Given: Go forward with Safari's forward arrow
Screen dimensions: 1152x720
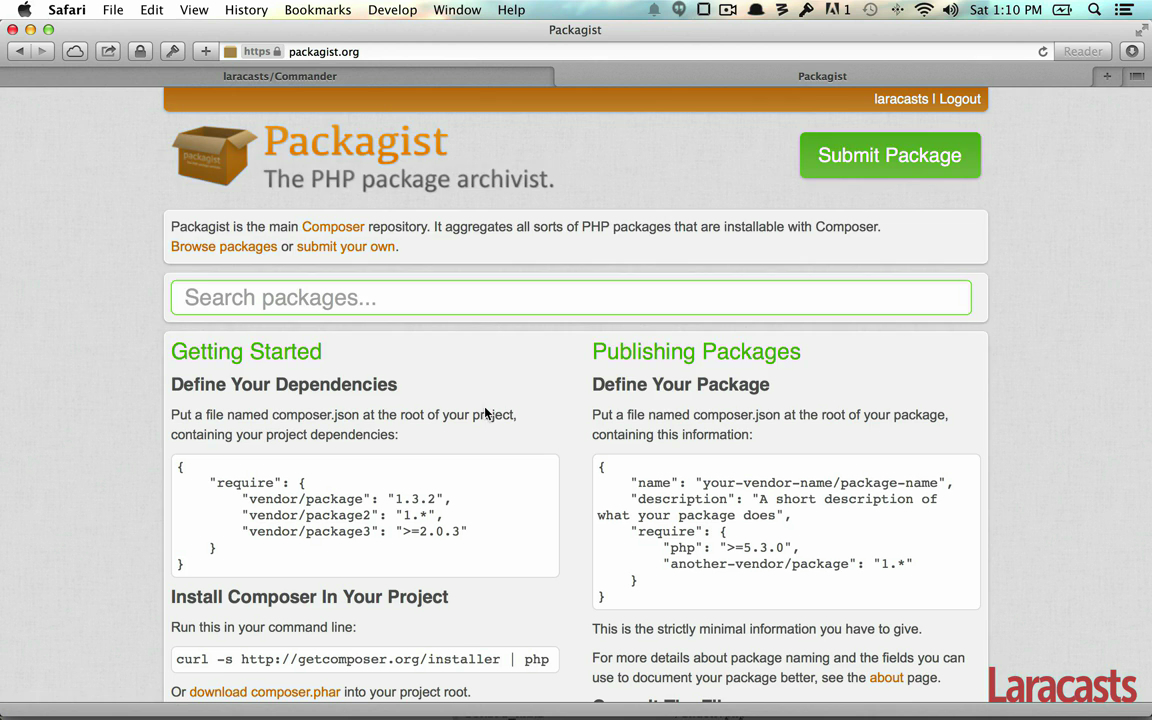Looking at the screenshot, I should (43, 51).
